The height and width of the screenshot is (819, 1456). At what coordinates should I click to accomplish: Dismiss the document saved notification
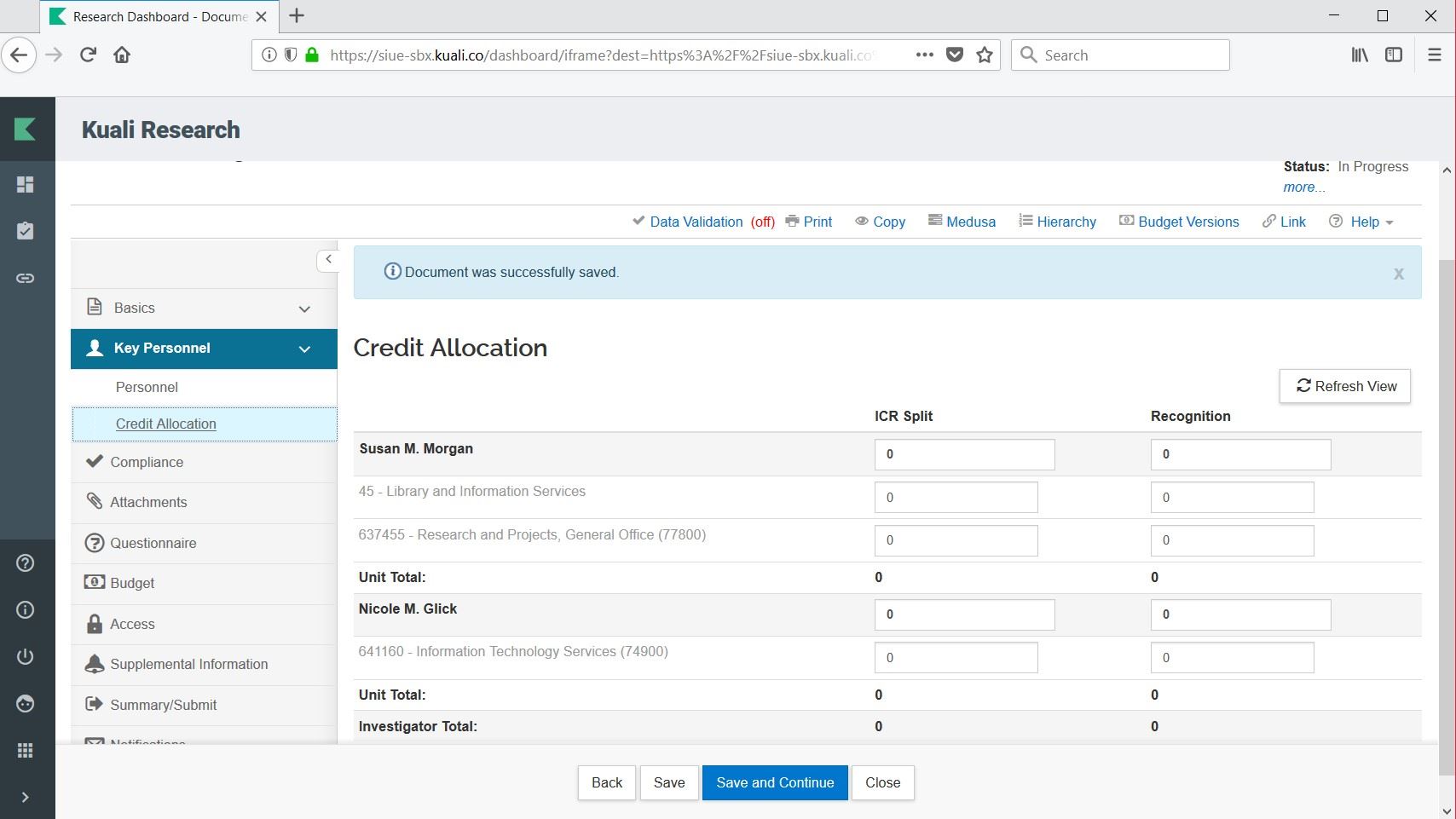pyautogui.click(x=1398, y=274)
